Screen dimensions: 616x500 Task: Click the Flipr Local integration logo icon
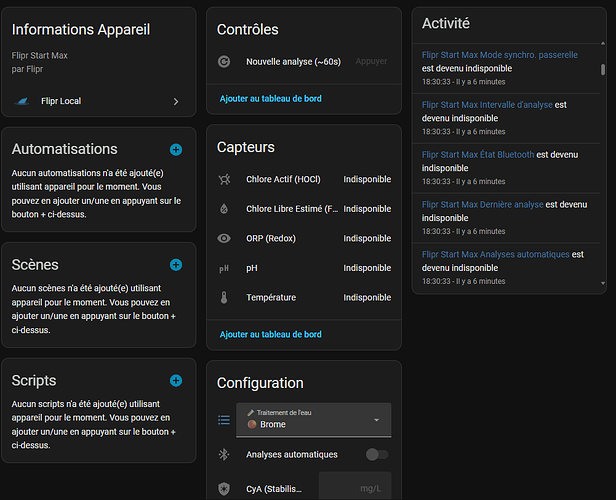pos(22,101)
